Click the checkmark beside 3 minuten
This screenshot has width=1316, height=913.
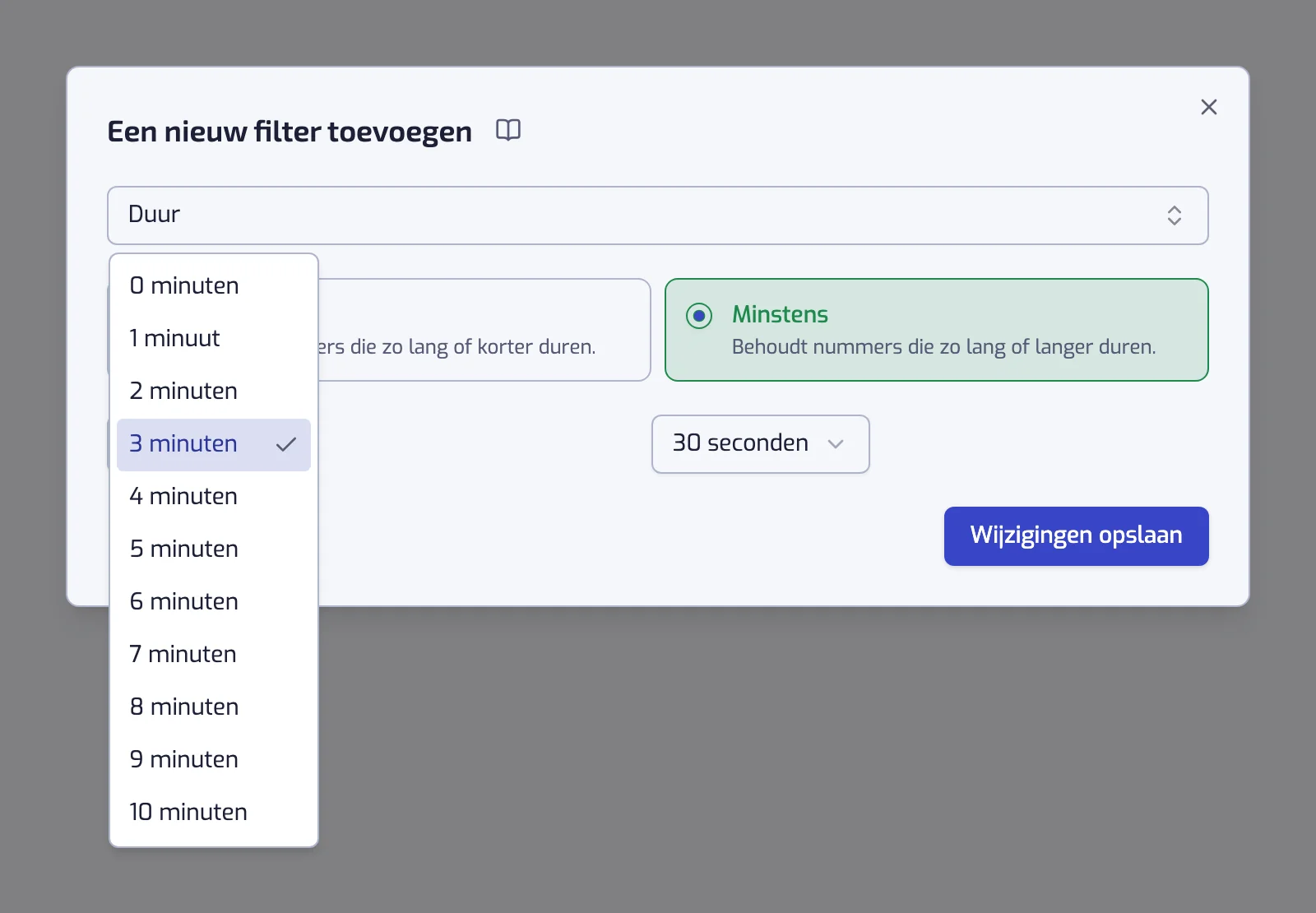click(x=286, y=445)
